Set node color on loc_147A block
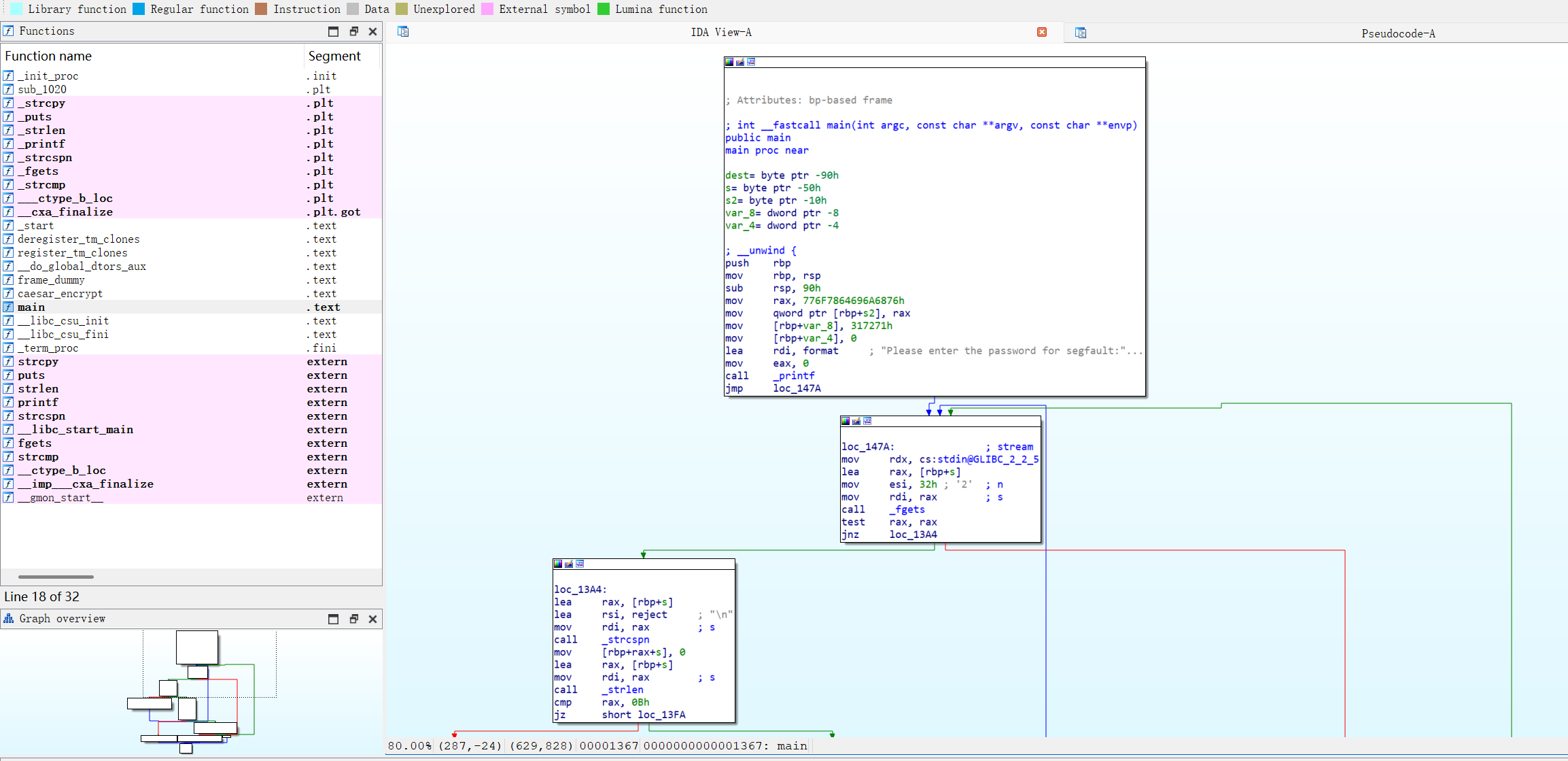This screenshot has width=1568, height=761. click(846, 421)
